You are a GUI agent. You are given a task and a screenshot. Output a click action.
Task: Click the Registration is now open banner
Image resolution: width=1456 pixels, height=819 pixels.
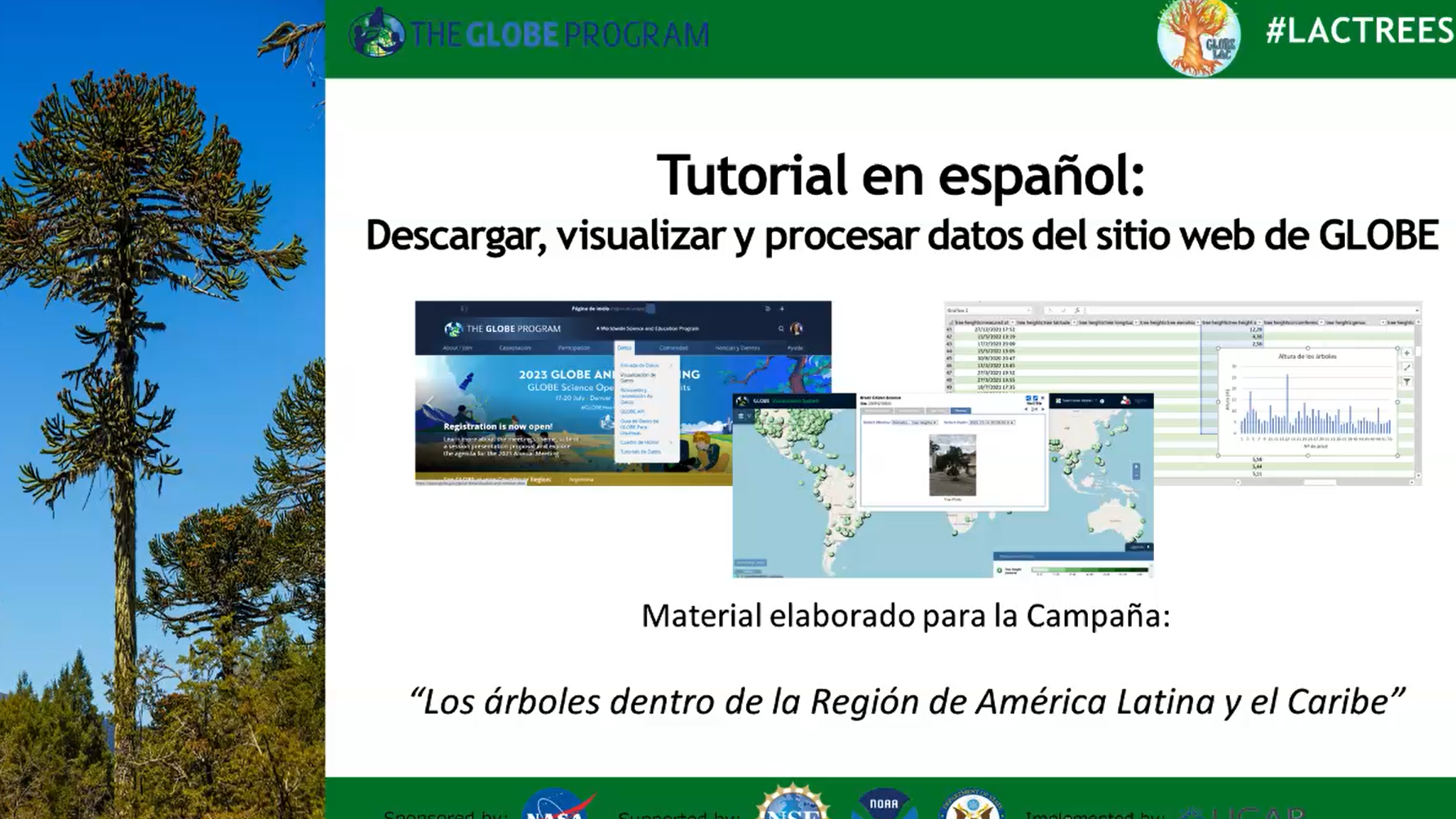pyautogui.click(x=498, y=426)
